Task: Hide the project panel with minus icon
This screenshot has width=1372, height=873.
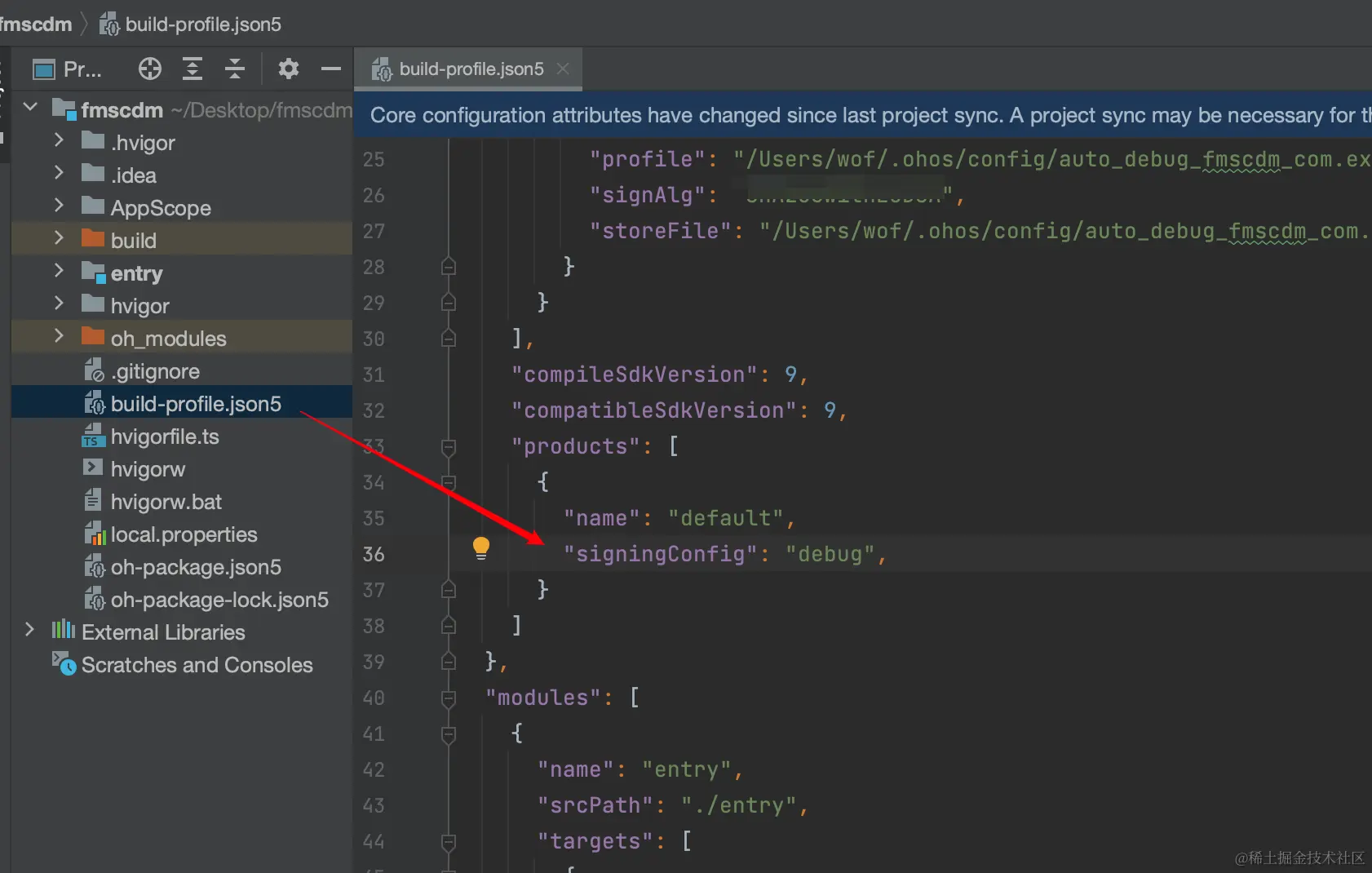Action: [330, 69]
